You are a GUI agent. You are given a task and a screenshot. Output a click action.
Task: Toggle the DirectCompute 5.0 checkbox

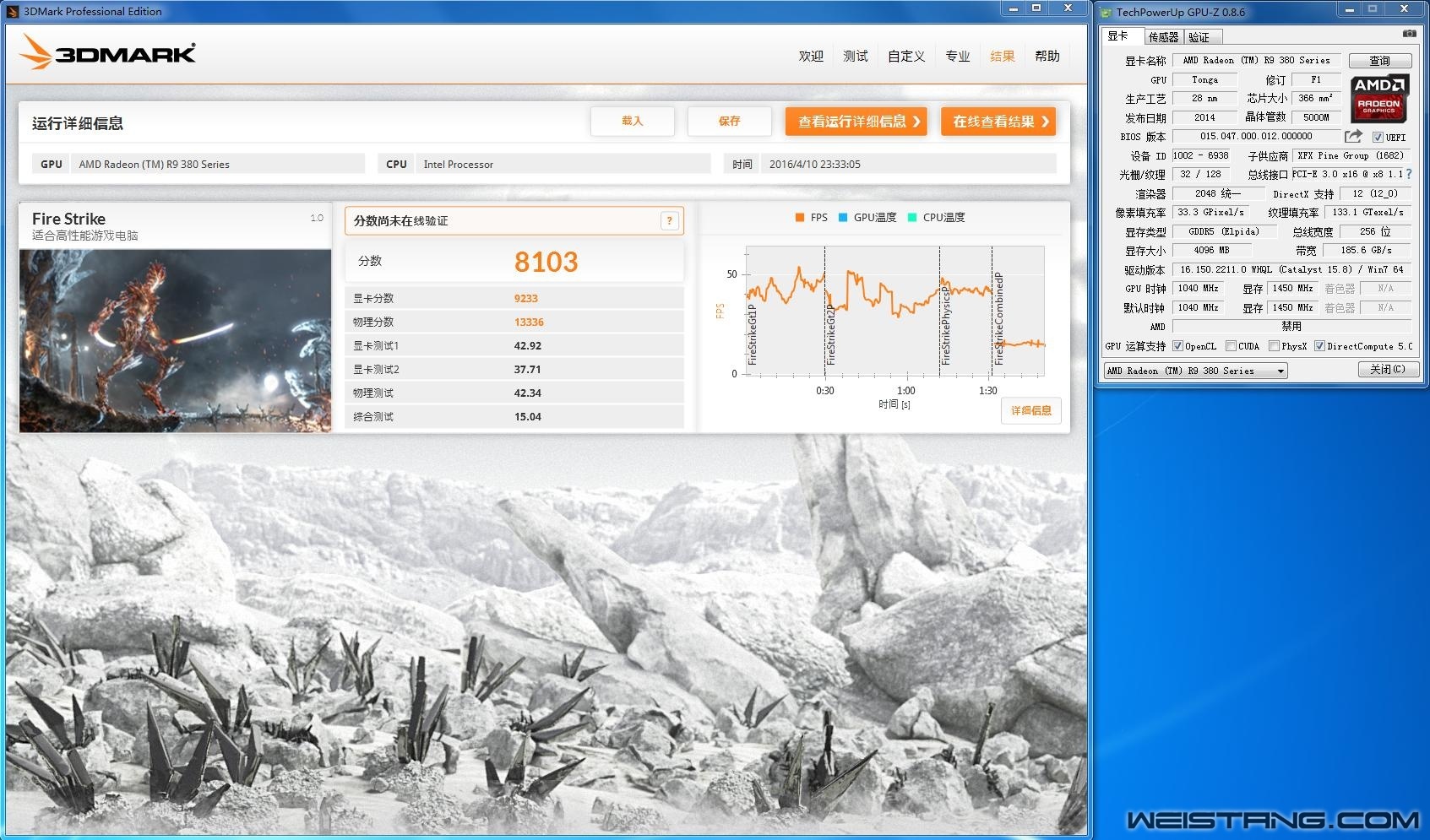[x=1319, y=346]
